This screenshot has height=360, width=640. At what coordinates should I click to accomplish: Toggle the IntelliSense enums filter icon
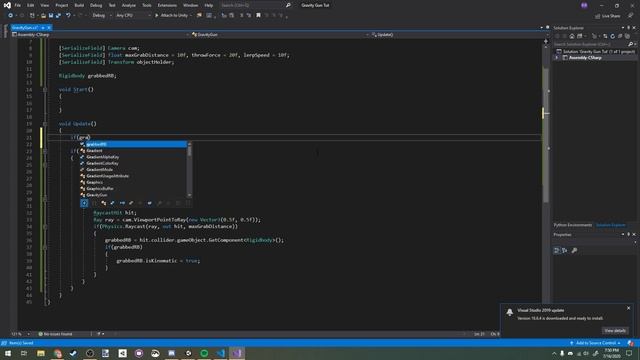131,203
